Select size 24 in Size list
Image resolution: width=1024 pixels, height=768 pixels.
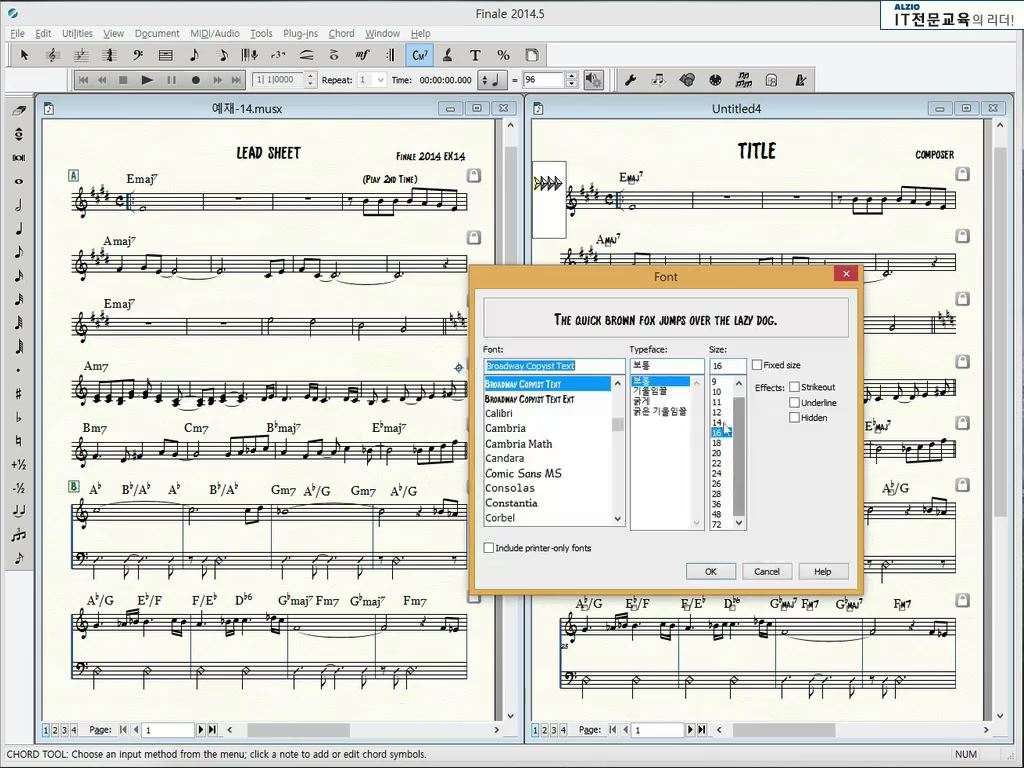pos(717,473)
